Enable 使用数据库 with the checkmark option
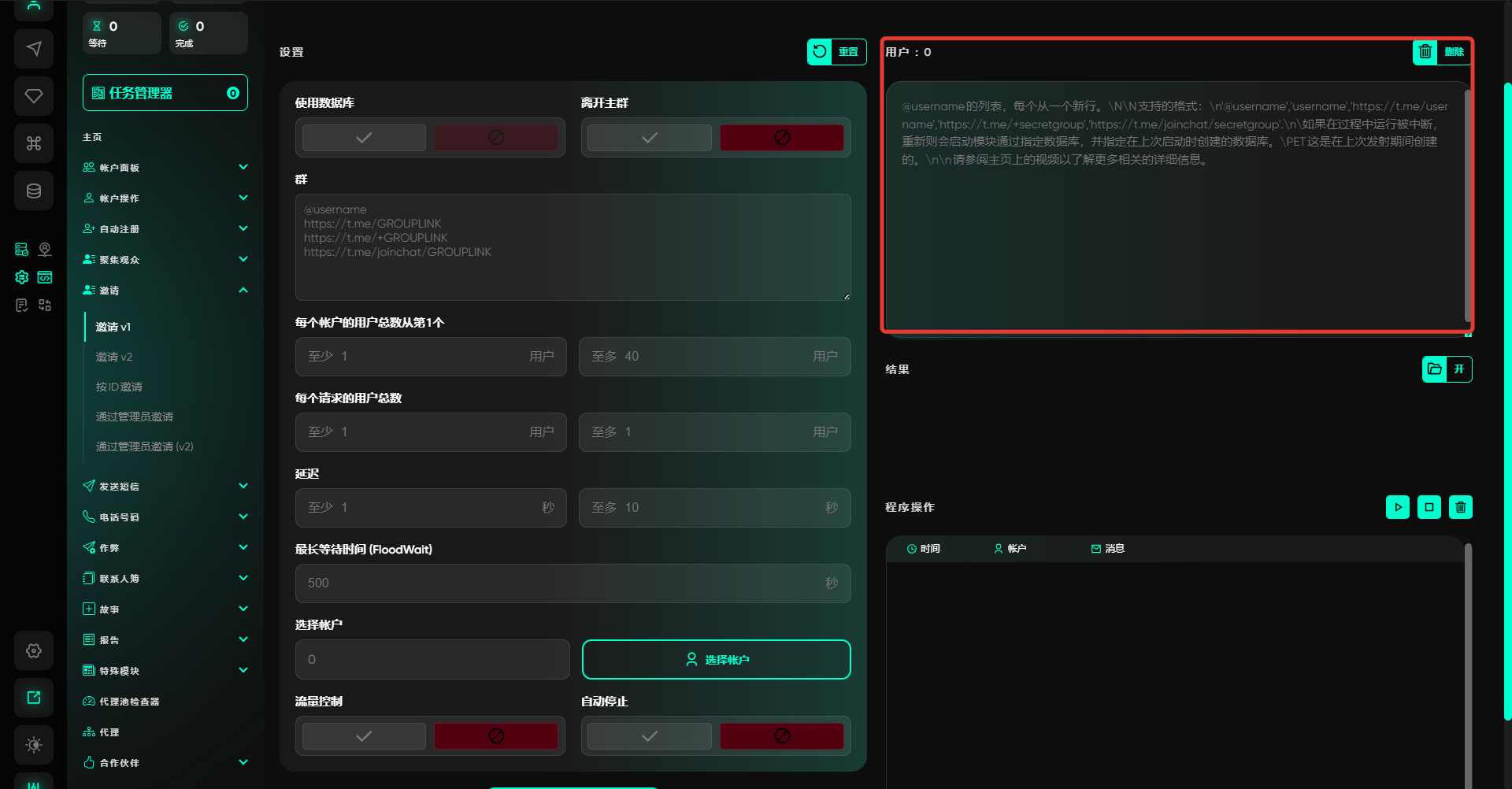 pos(364,138)
